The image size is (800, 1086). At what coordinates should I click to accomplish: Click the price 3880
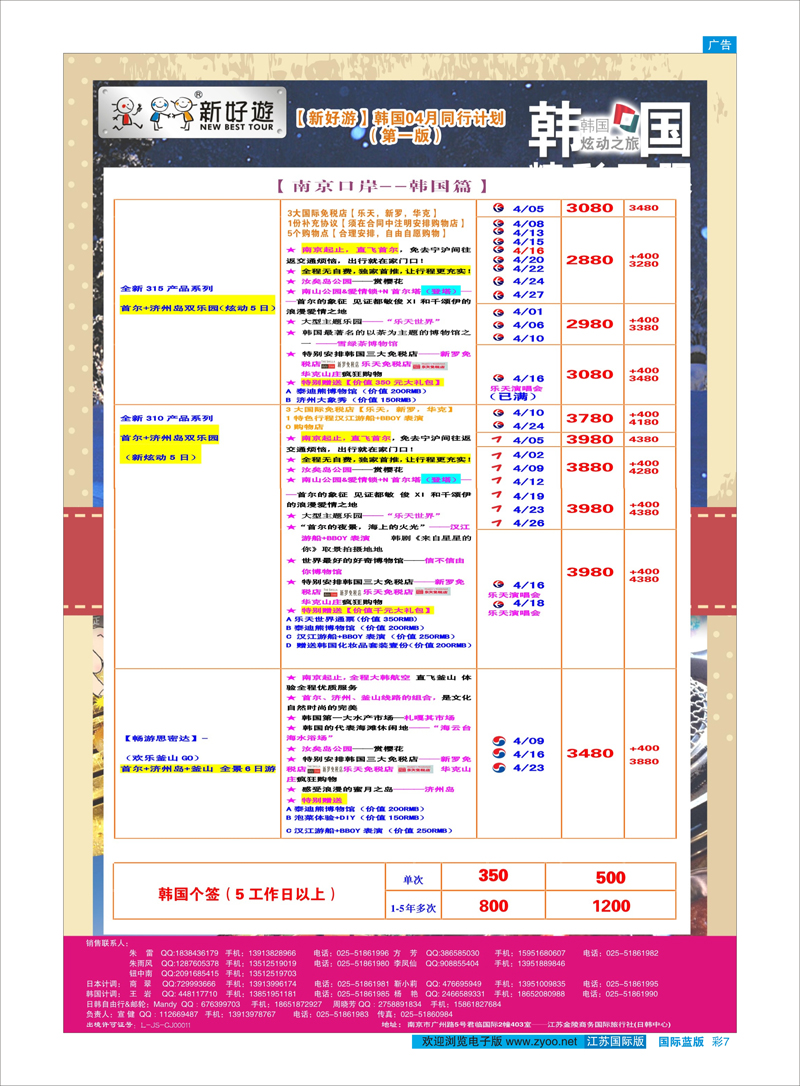pos(589,467)
